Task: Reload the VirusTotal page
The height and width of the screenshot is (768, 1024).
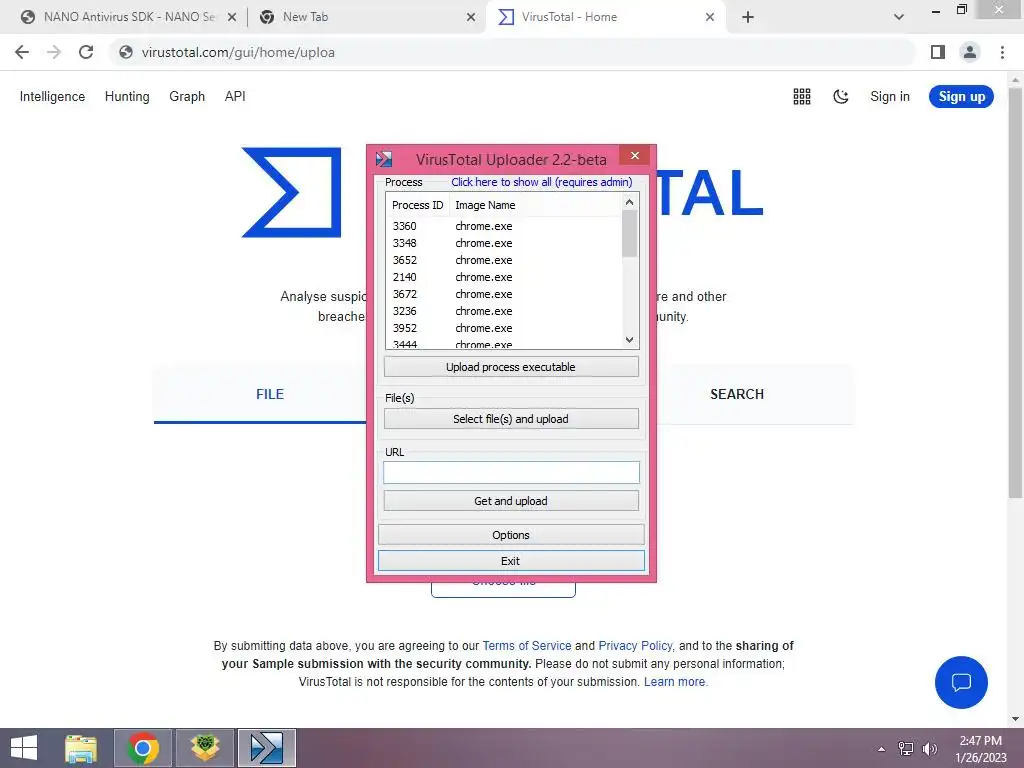Action: 86,52
